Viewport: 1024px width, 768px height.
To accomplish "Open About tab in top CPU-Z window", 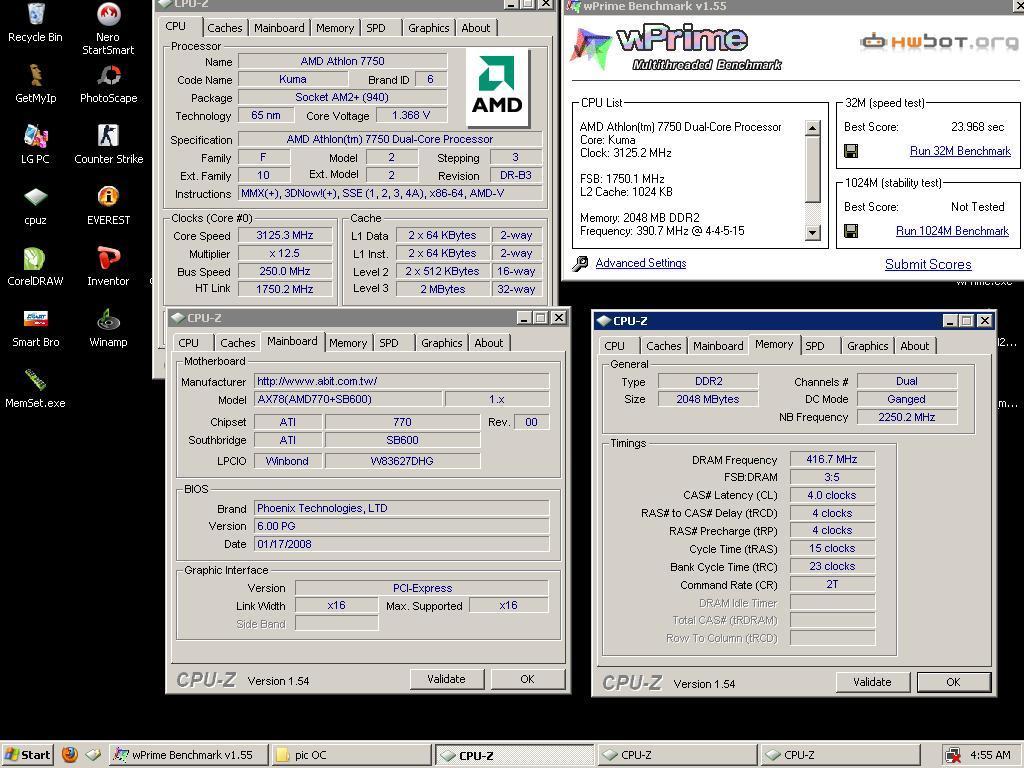I will coord(475,28).
